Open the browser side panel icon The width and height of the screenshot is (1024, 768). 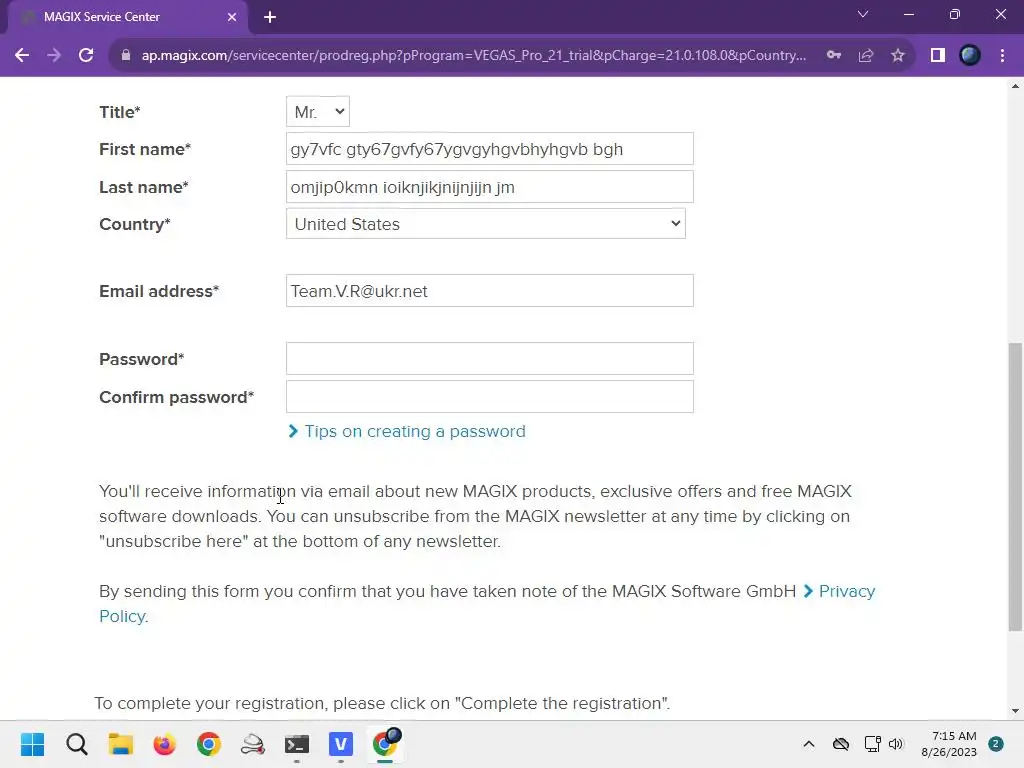(x=938, y=56)
